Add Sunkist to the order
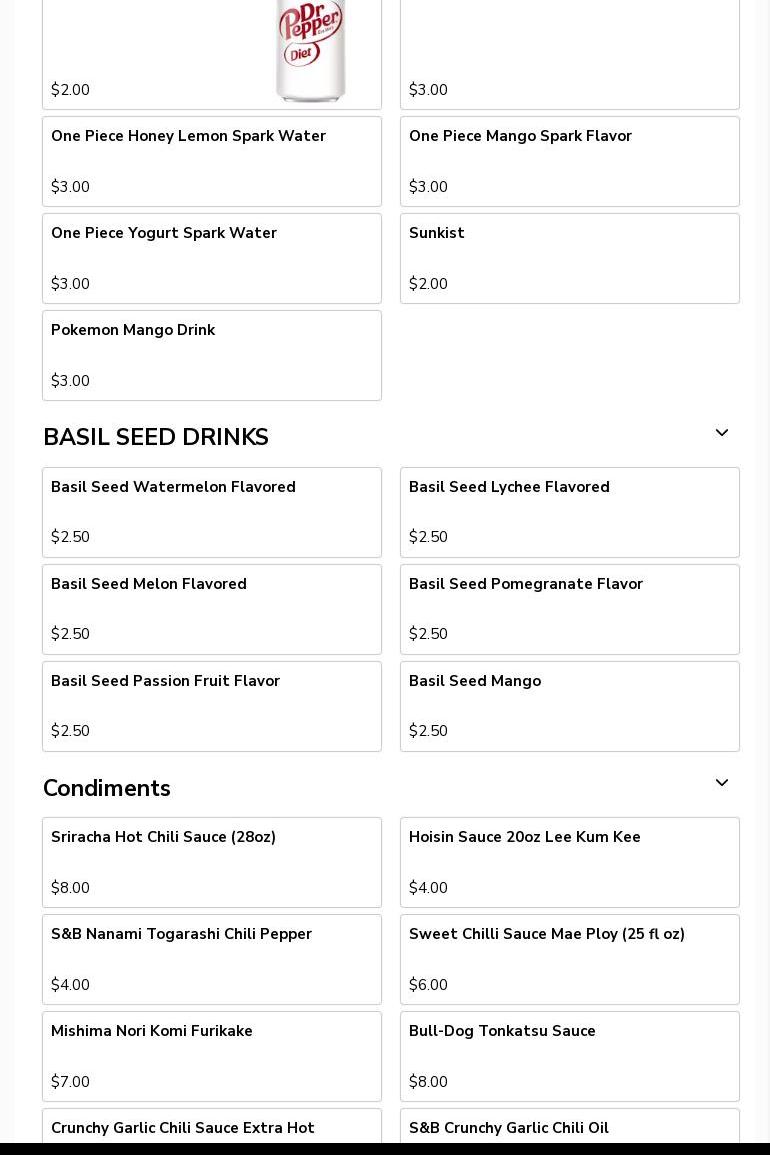 pyautogui.click(x=570, y=259)
